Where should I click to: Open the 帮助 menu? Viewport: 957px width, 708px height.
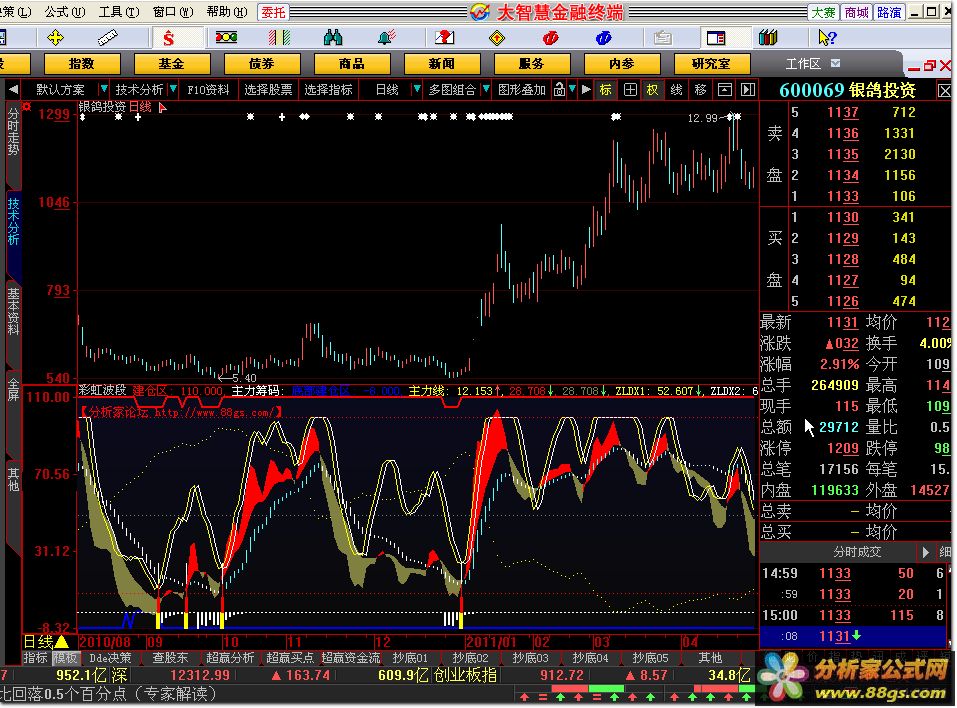pyautogui.click(x=226, y=12)
